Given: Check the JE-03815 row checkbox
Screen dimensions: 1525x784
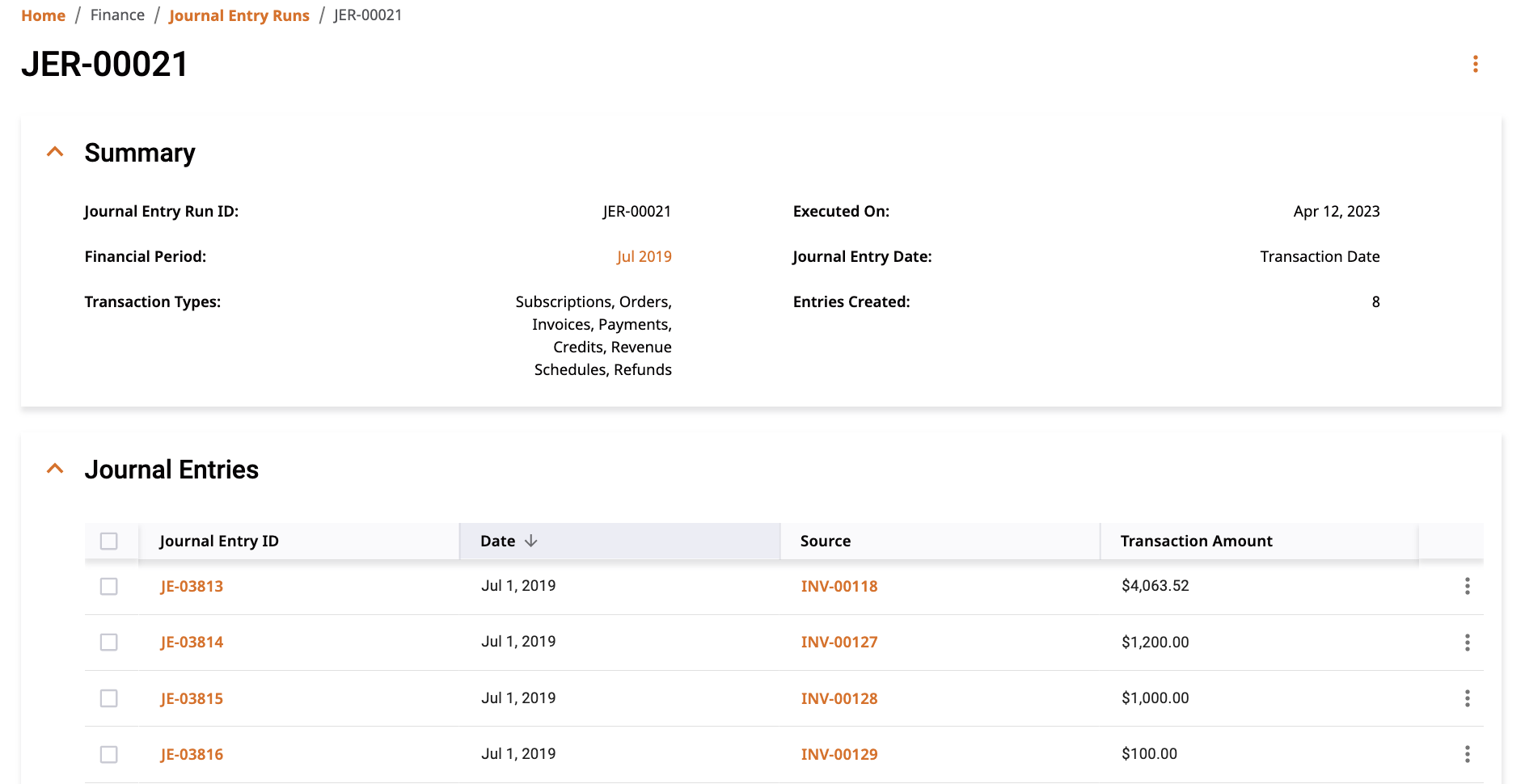Looking at the screenshot, I should click(x=109, y=698).
